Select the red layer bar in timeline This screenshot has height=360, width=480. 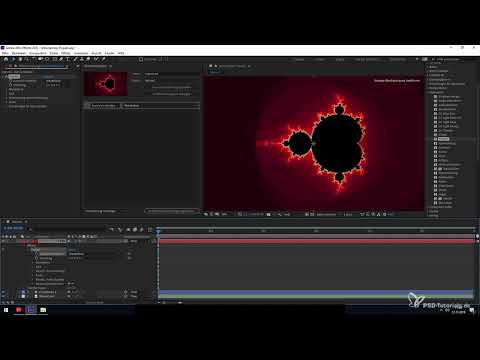click(x=317, y=241)
